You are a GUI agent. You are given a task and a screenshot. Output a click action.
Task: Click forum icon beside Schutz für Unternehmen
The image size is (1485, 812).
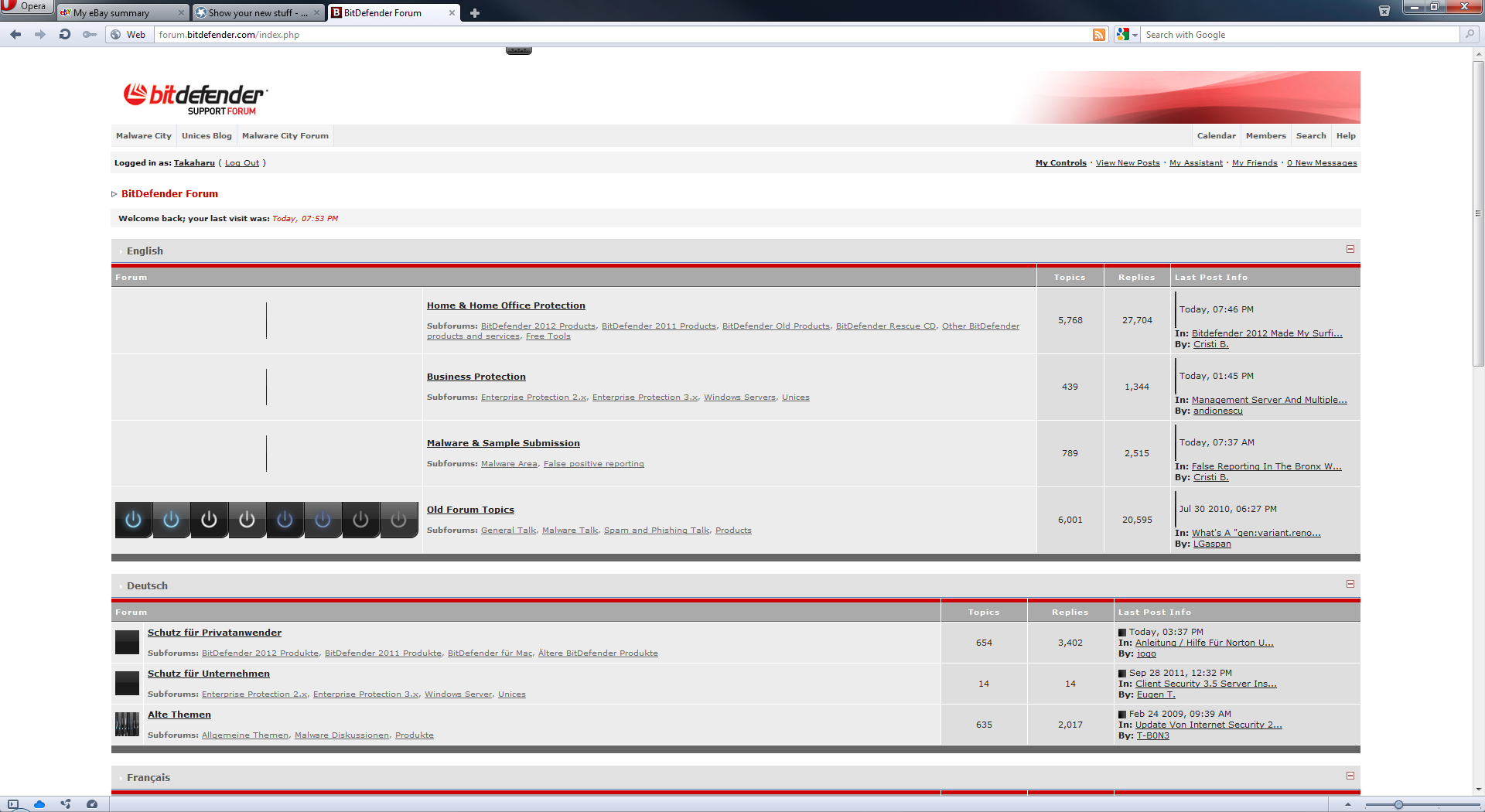click(127, 683)
